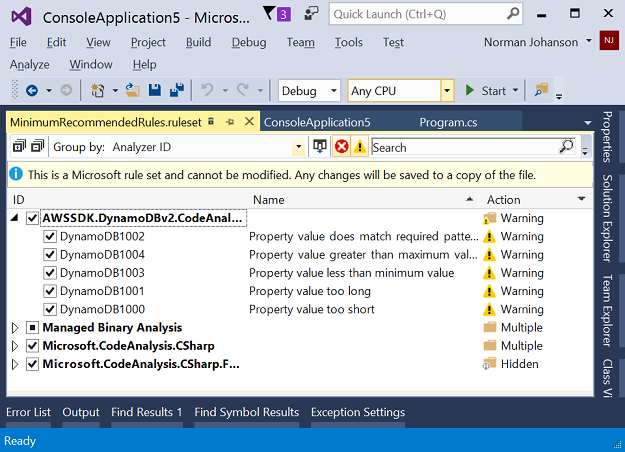Open the Debug configuration dropdown
This screenshot has width=625, height=452.
click(334, 90)
